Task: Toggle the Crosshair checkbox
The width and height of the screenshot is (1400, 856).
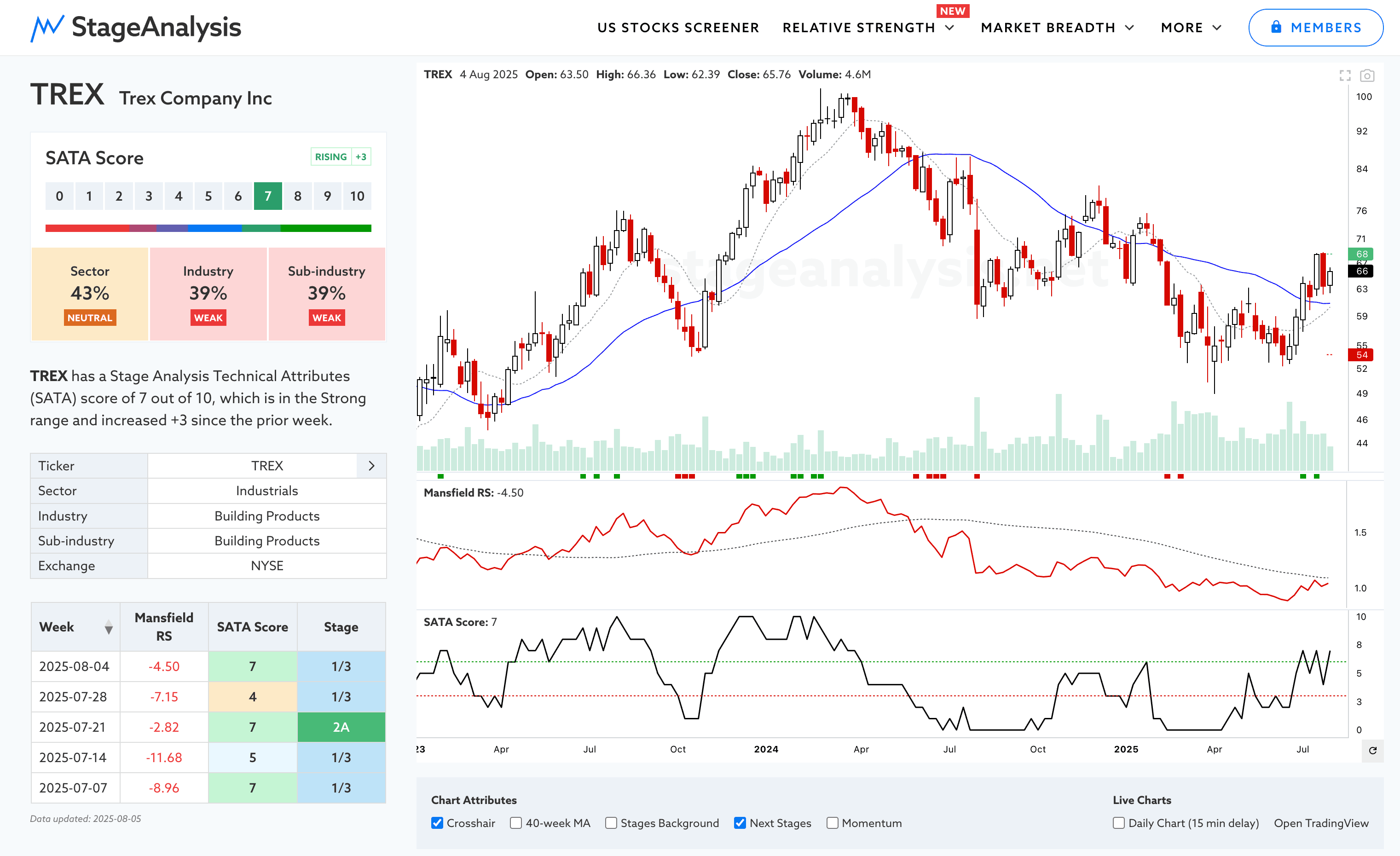Action: tap(437, 823)
